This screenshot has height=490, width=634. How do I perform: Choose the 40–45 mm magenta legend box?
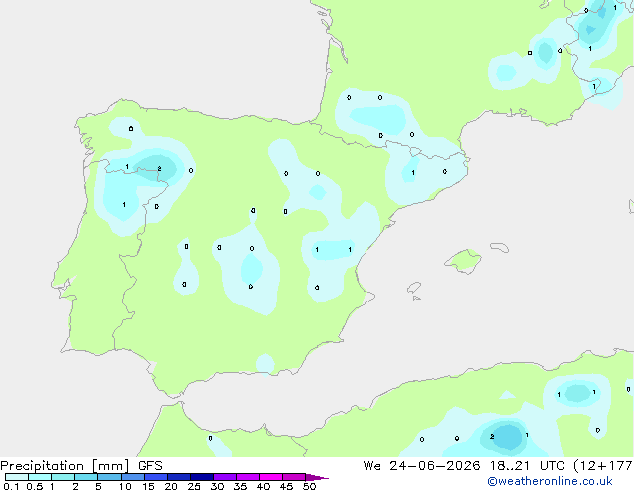(271, 477)
